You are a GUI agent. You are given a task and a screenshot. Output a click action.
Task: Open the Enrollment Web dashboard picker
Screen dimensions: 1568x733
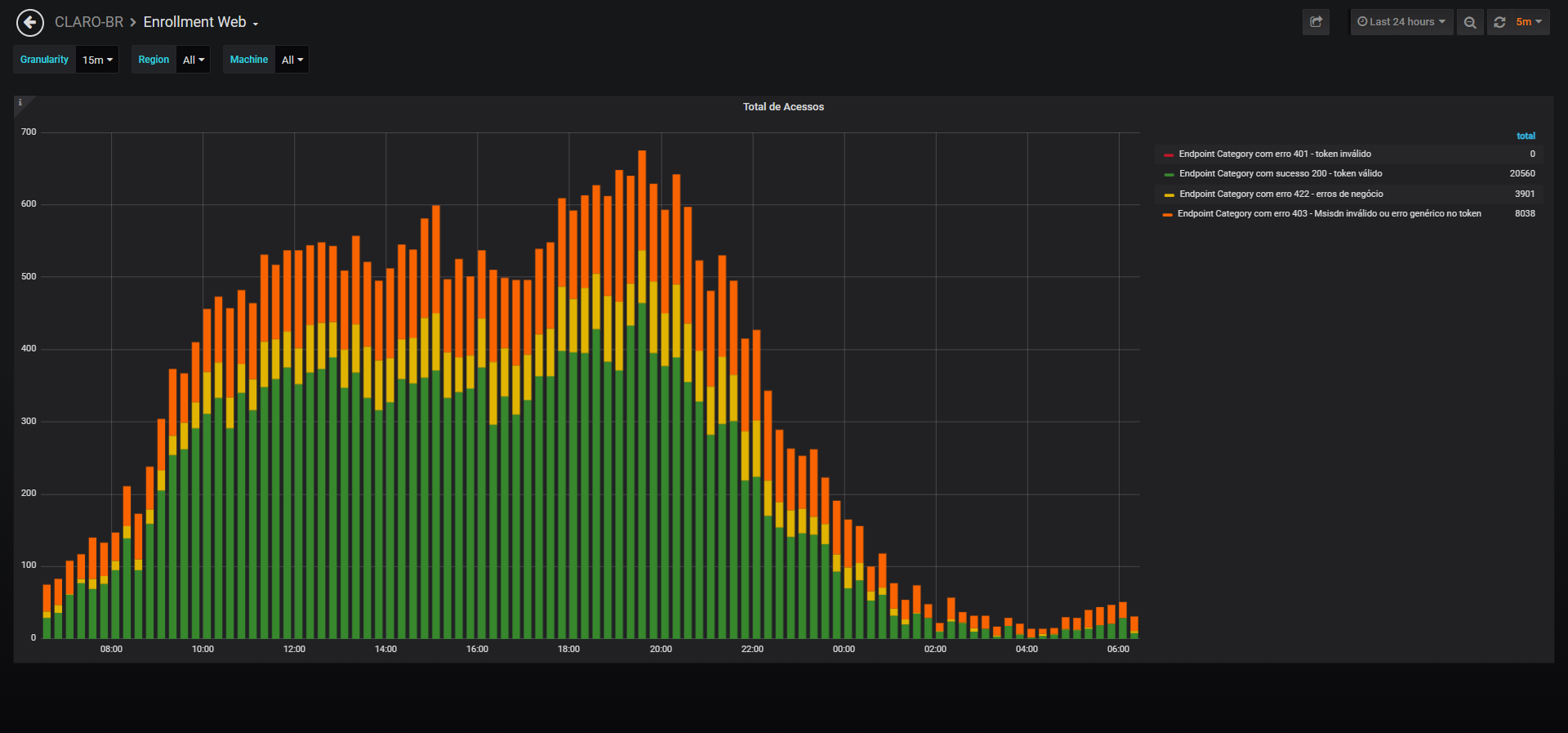coord(201,22)
